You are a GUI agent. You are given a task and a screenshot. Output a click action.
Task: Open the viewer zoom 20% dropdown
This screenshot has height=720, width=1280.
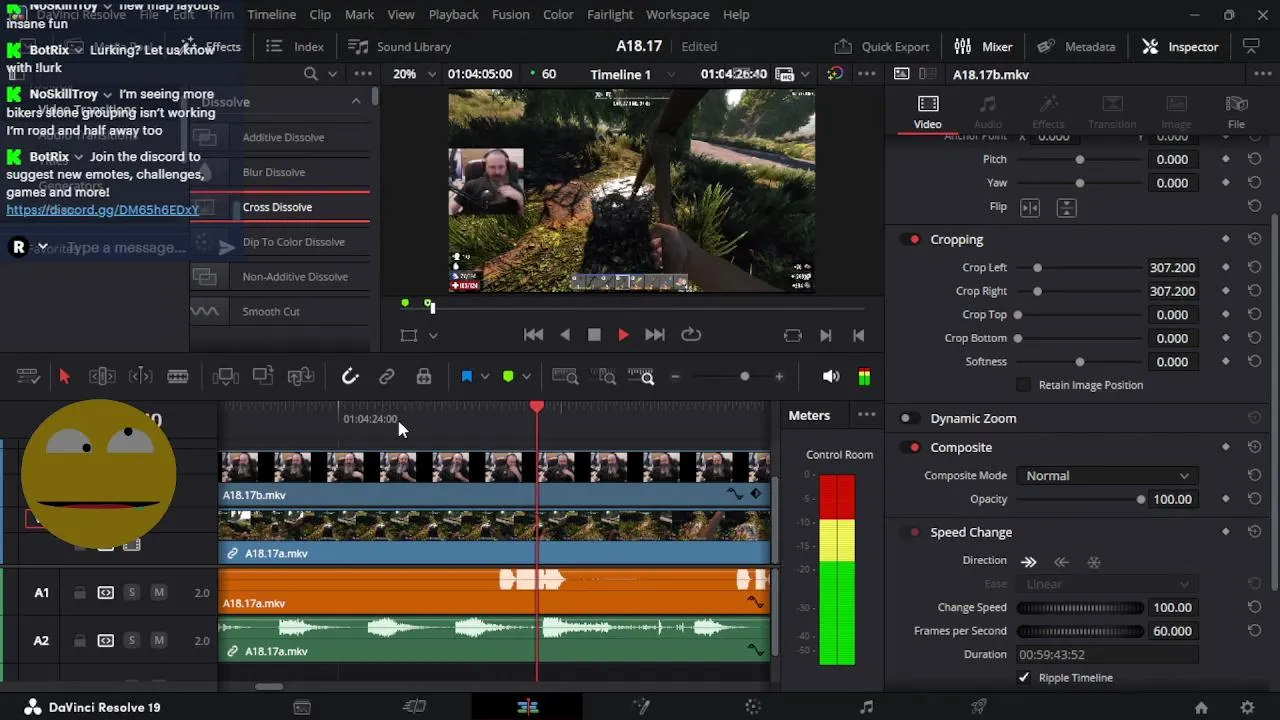coord(414,74)
